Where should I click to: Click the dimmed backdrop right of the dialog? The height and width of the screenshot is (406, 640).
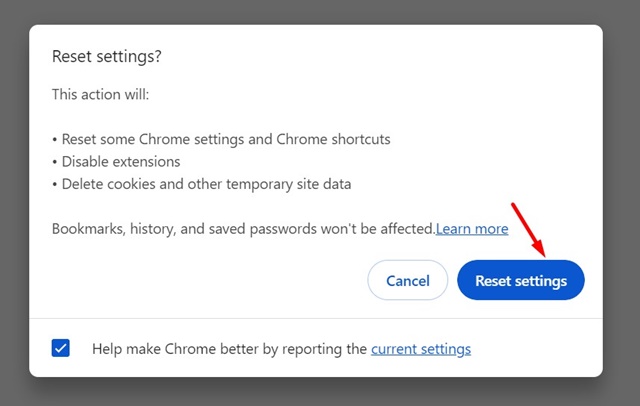tap(622, 200)
